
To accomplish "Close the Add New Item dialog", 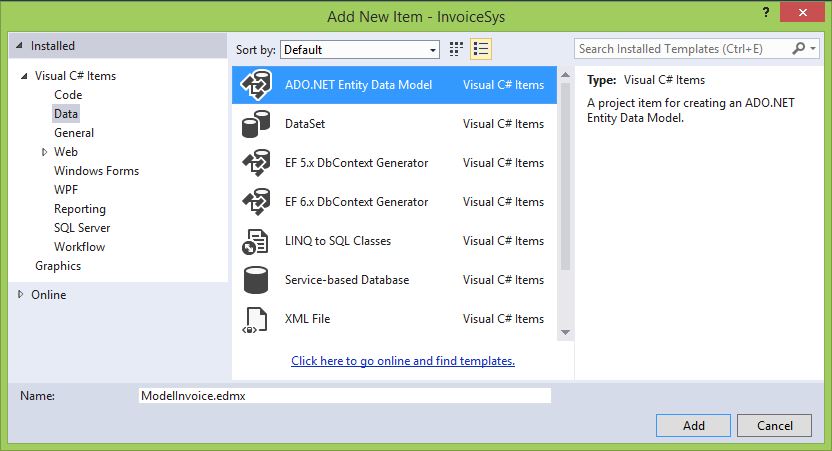I will (x=802, y=12).
